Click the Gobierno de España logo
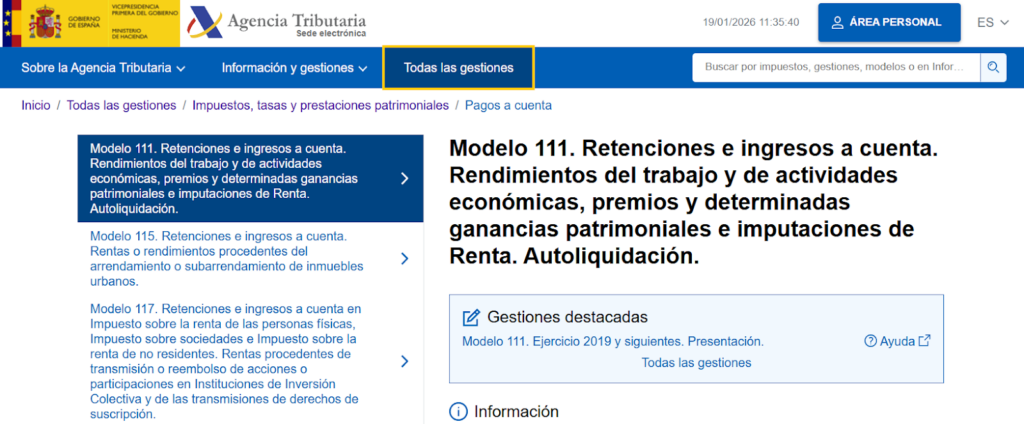Viewport: 1024px width, 424px height. (90, 23)
